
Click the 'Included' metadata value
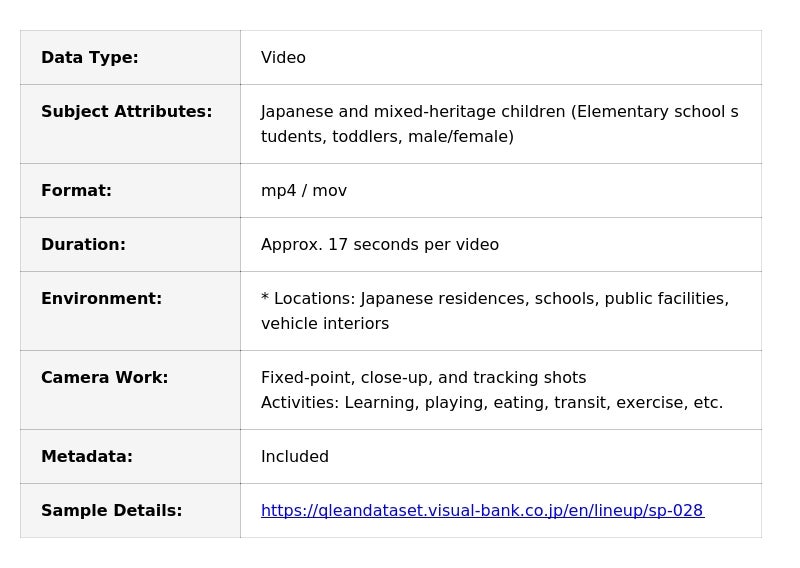point(295,457)
